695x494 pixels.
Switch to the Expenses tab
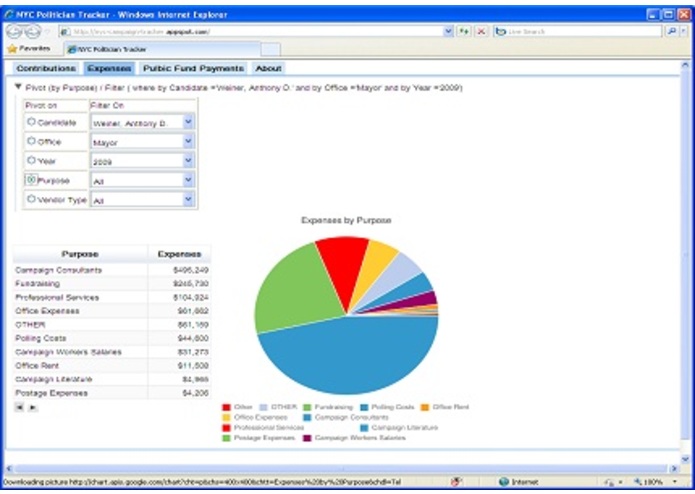109,68
